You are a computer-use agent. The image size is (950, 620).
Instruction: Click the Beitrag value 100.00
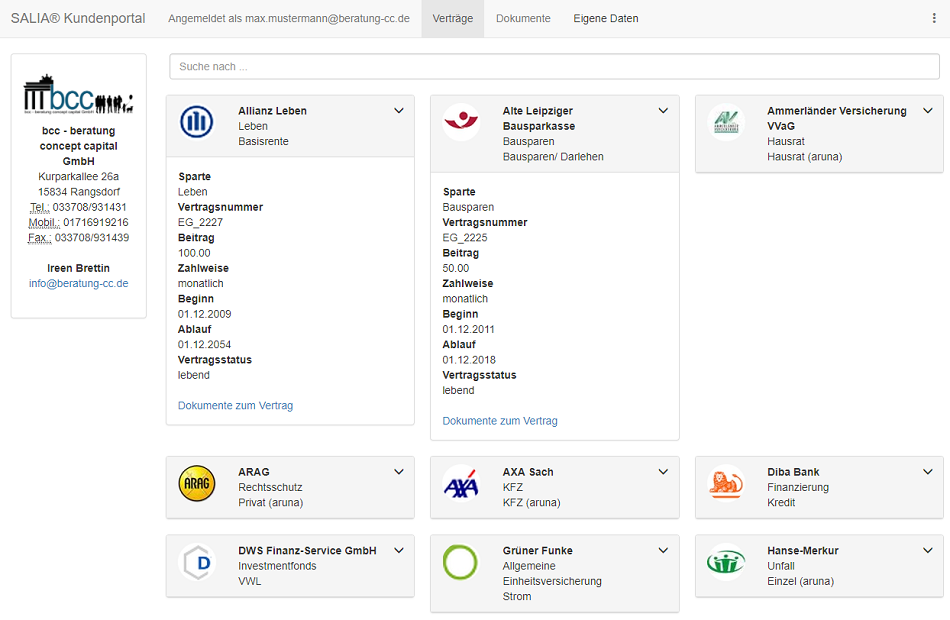point(194,253)
